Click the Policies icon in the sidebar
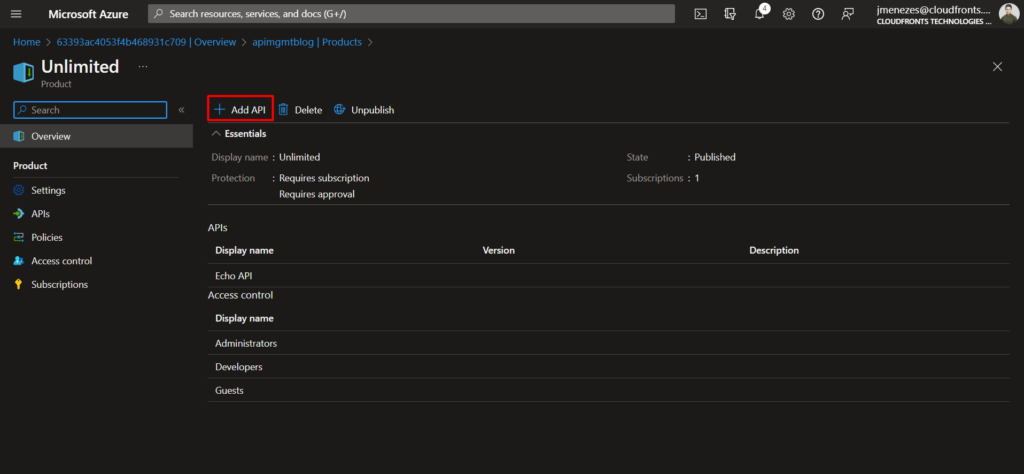This screenshot has height=474, width=1024. click(x=18, y=238)
